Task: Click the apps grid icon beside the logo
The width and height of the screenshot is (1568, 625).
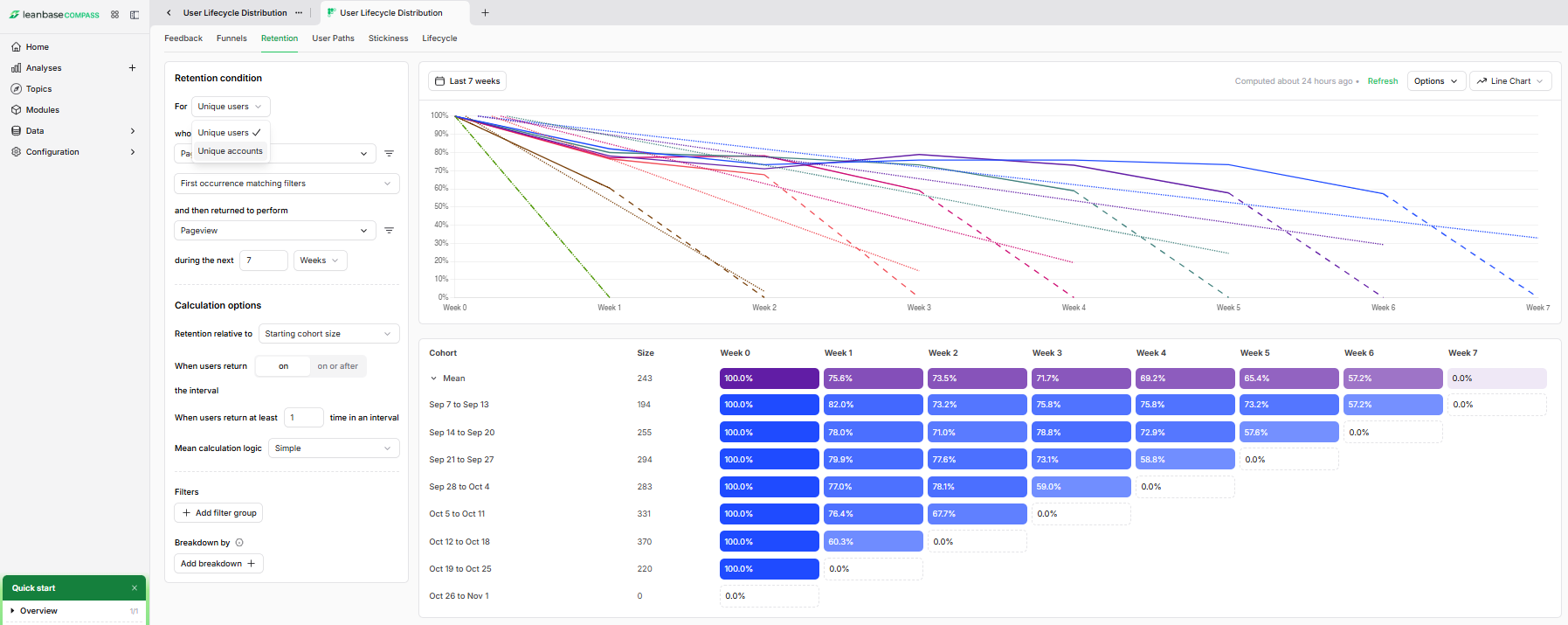Action: point(114,15)
